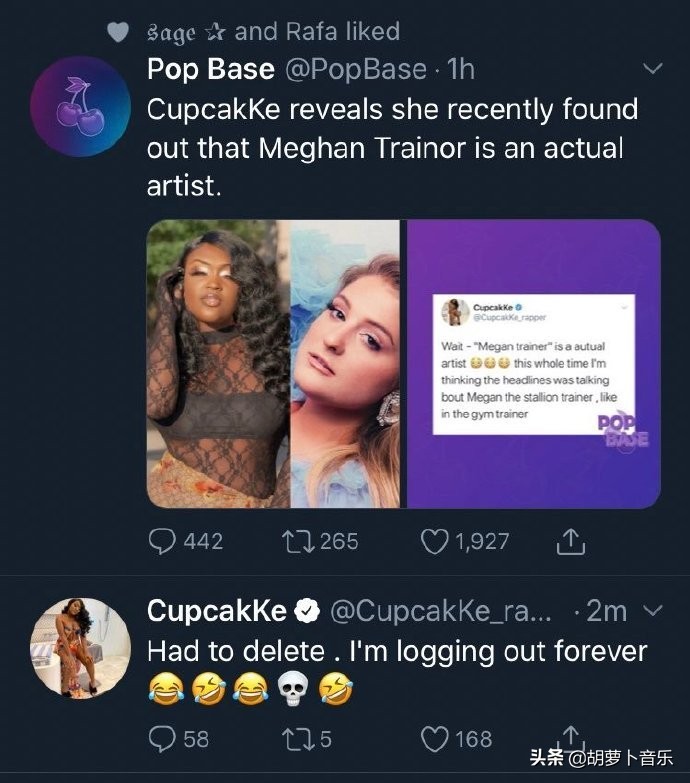This screenshot has width=690, height=783.
Task: Share the Pop Base tweet
Action: tap(568, 541)
